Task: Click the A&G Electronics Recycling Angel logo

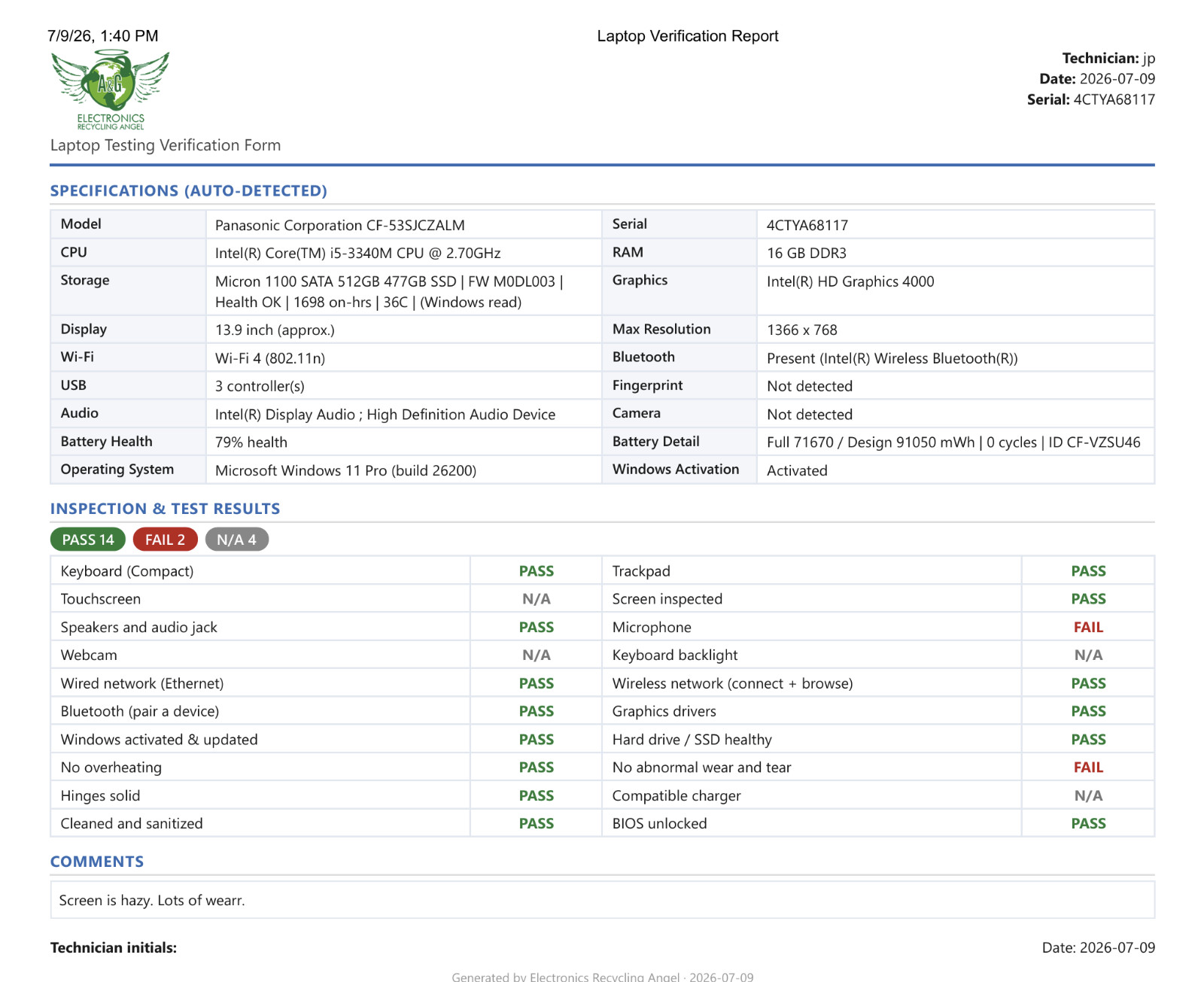Action: click(x=111, y=90)
